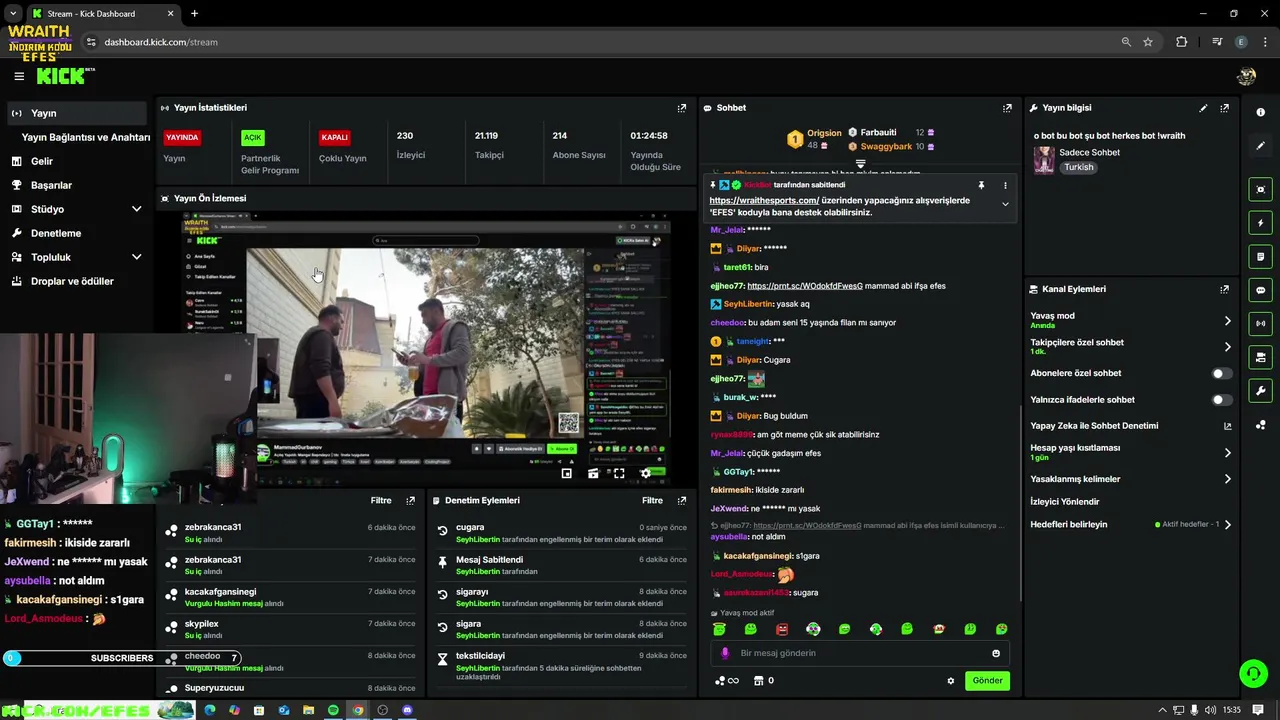This screenshot has width=1280, height=720.
Task: Open wraithesports.com link in pinned message
Action: [x=764, y=200]
